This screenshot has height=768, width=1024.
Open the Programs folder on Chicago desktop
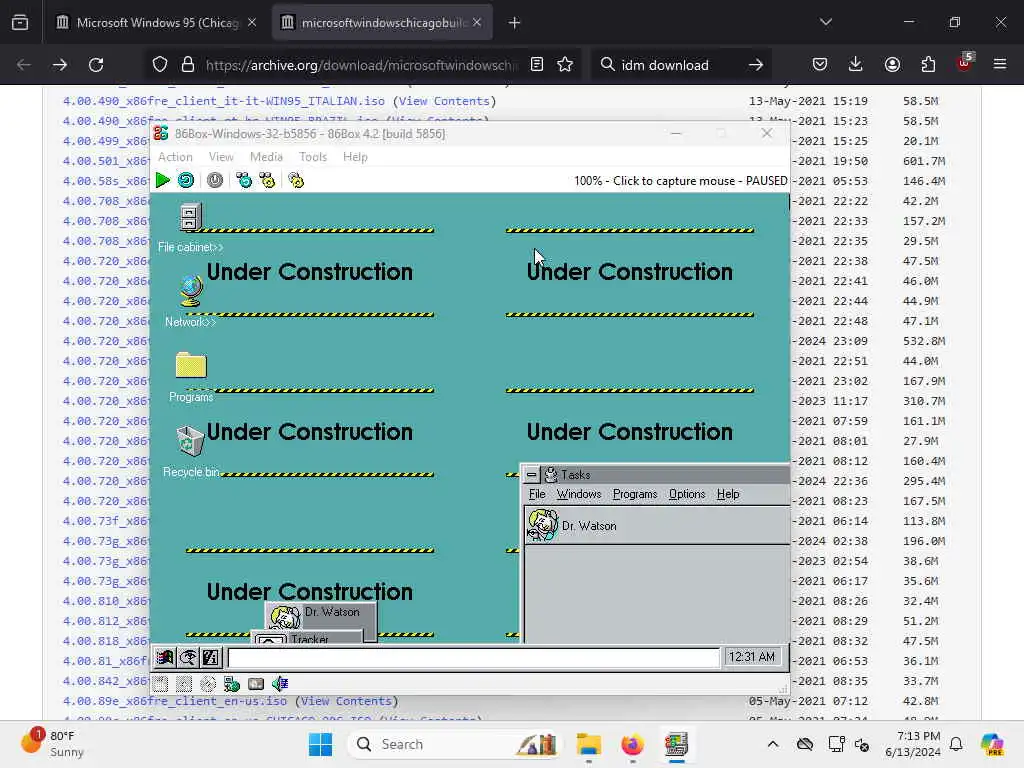[x=191, y=377]
